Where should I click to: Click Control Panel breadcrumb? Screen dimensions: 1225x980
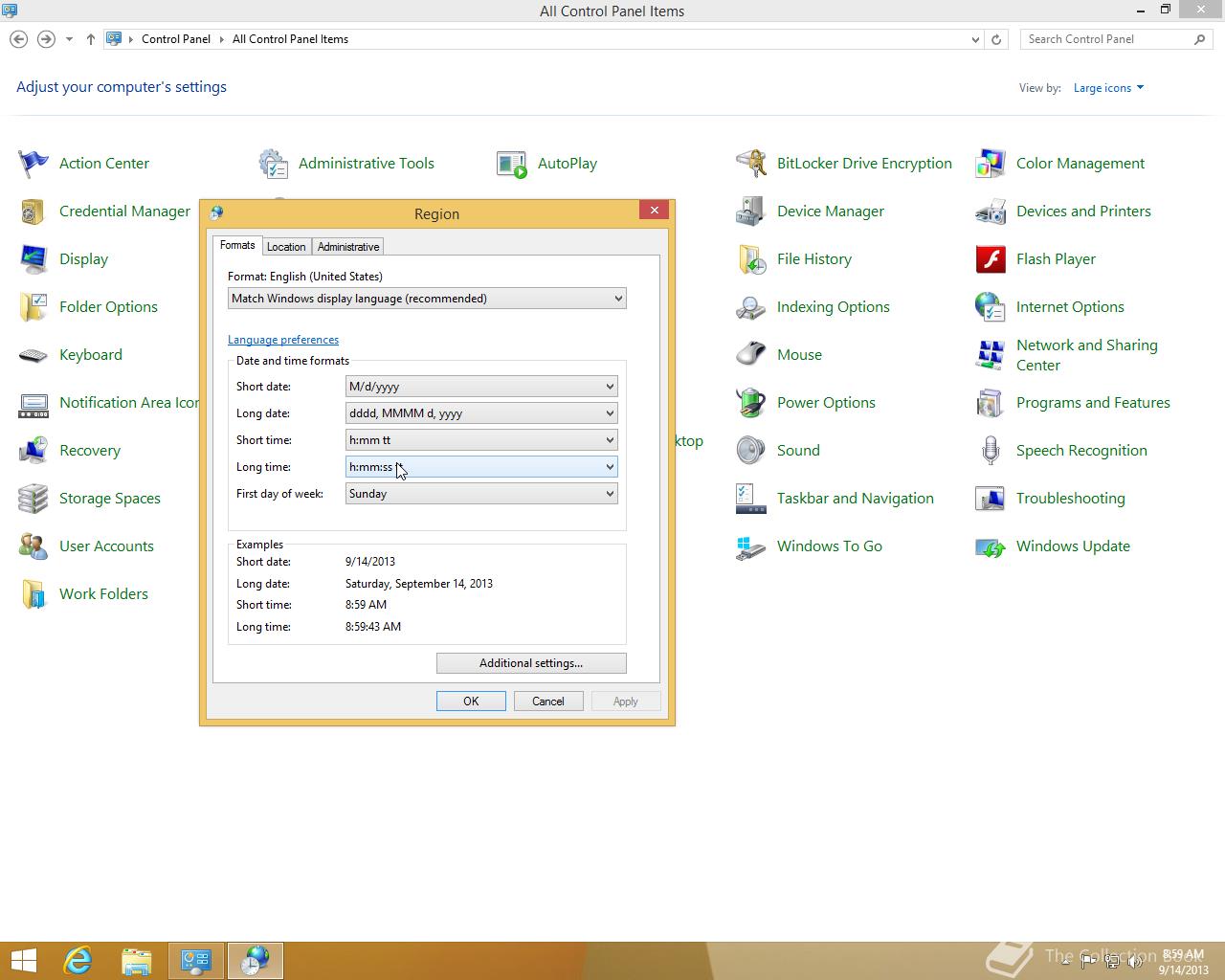tap(176, 39)
